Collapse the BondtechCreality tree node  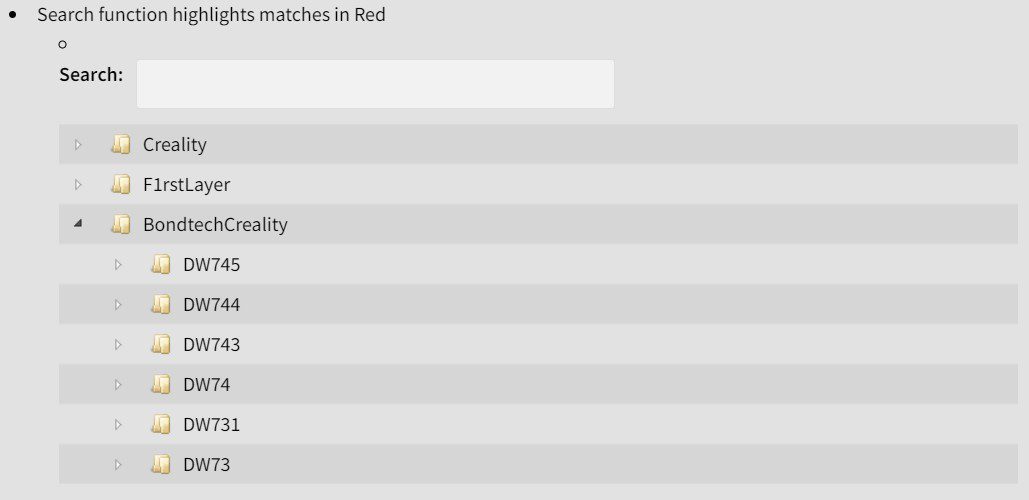(78, 225)
